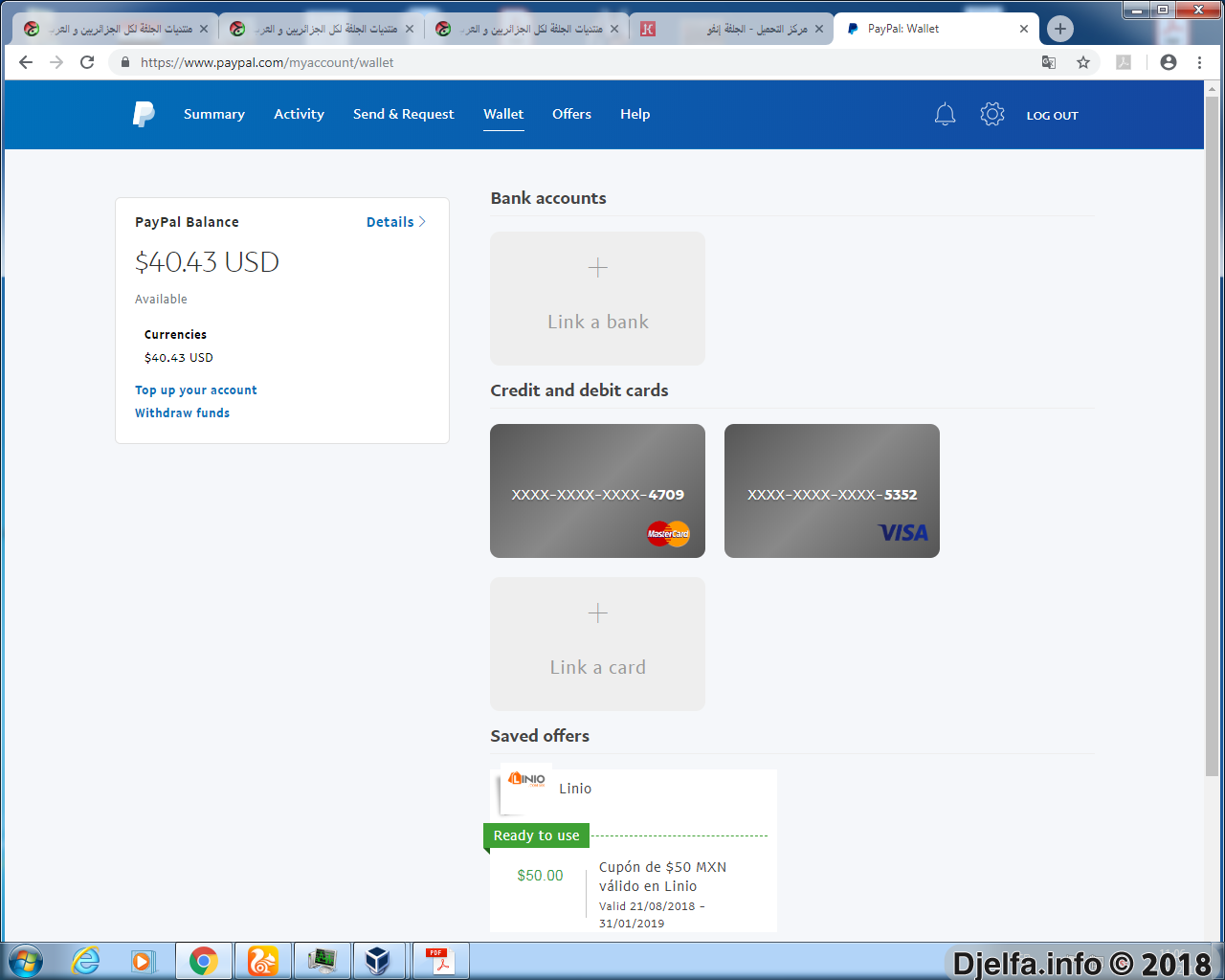The image size is (1225, 980).
Task: Bookmark this page with the star icon
Action: click(1083, 62)
